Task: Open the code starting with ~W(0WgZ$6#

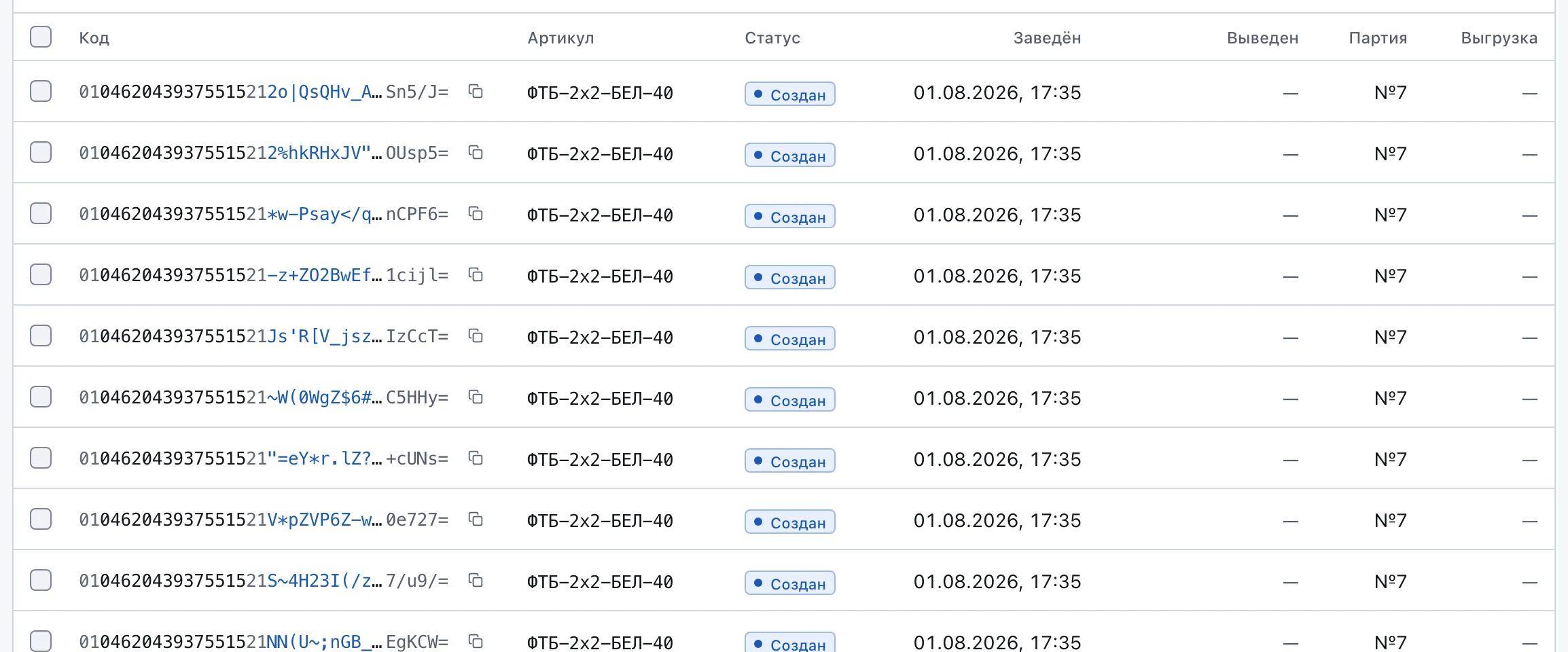Action: pyautogui.click(x=264, y=397)
